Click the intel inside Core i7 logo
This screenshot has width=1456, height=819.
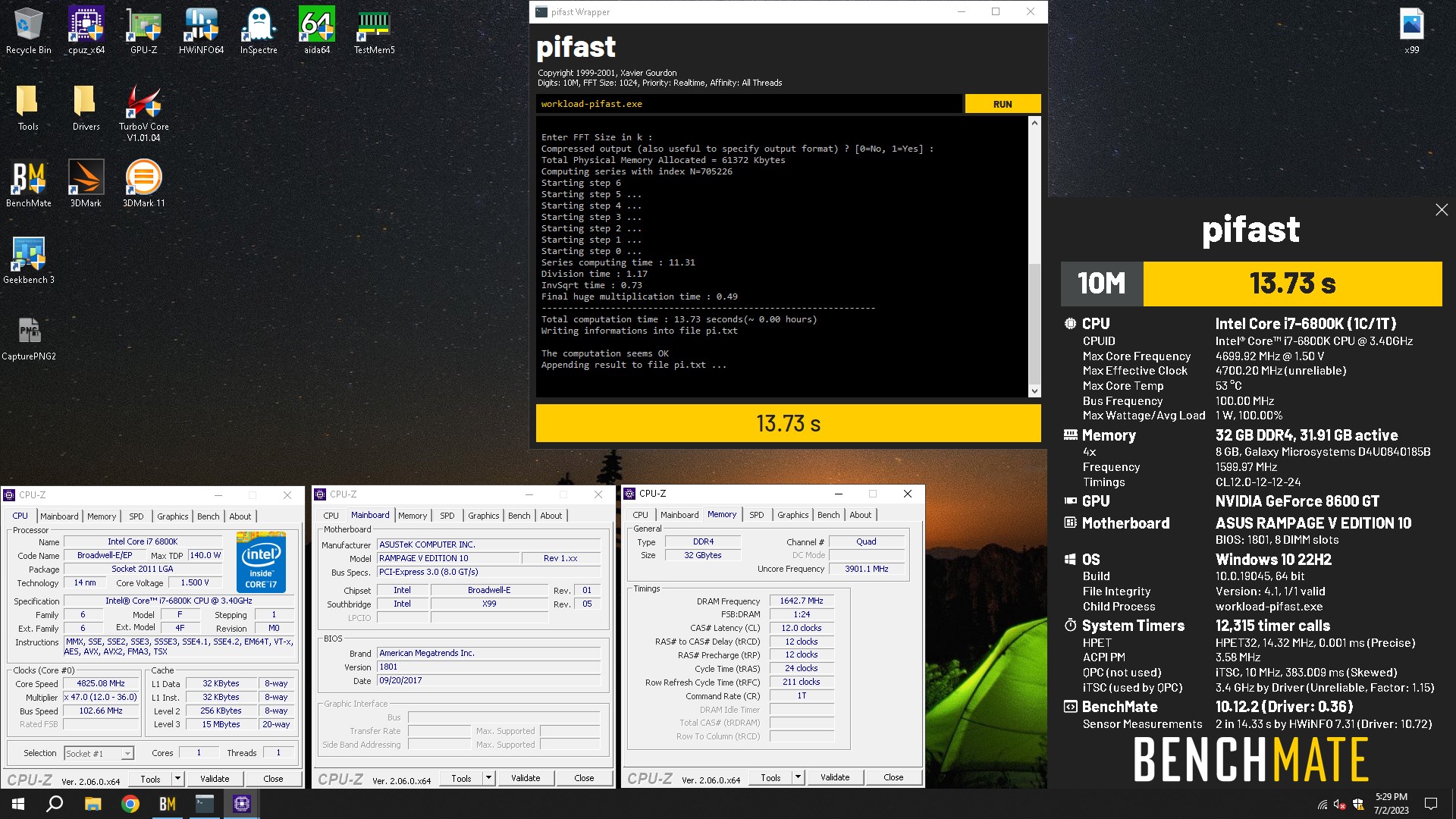pos(261,562)
